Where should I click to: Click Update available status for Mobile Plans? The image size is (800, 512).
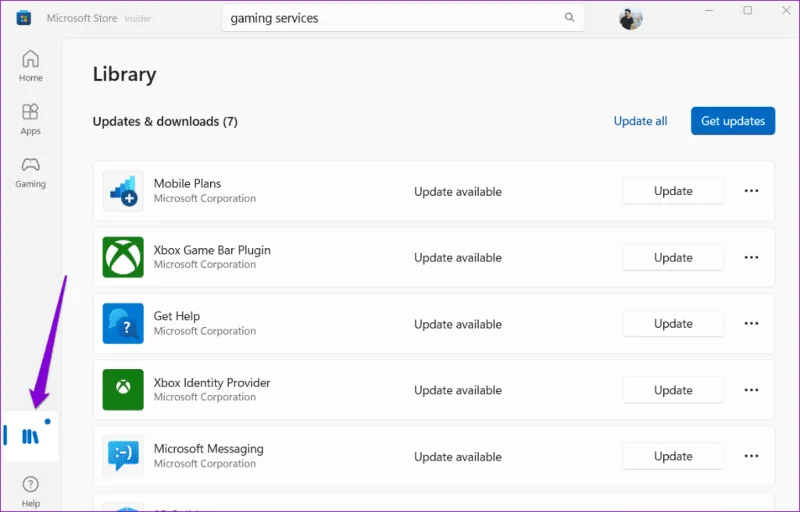[x=458, y=192]
